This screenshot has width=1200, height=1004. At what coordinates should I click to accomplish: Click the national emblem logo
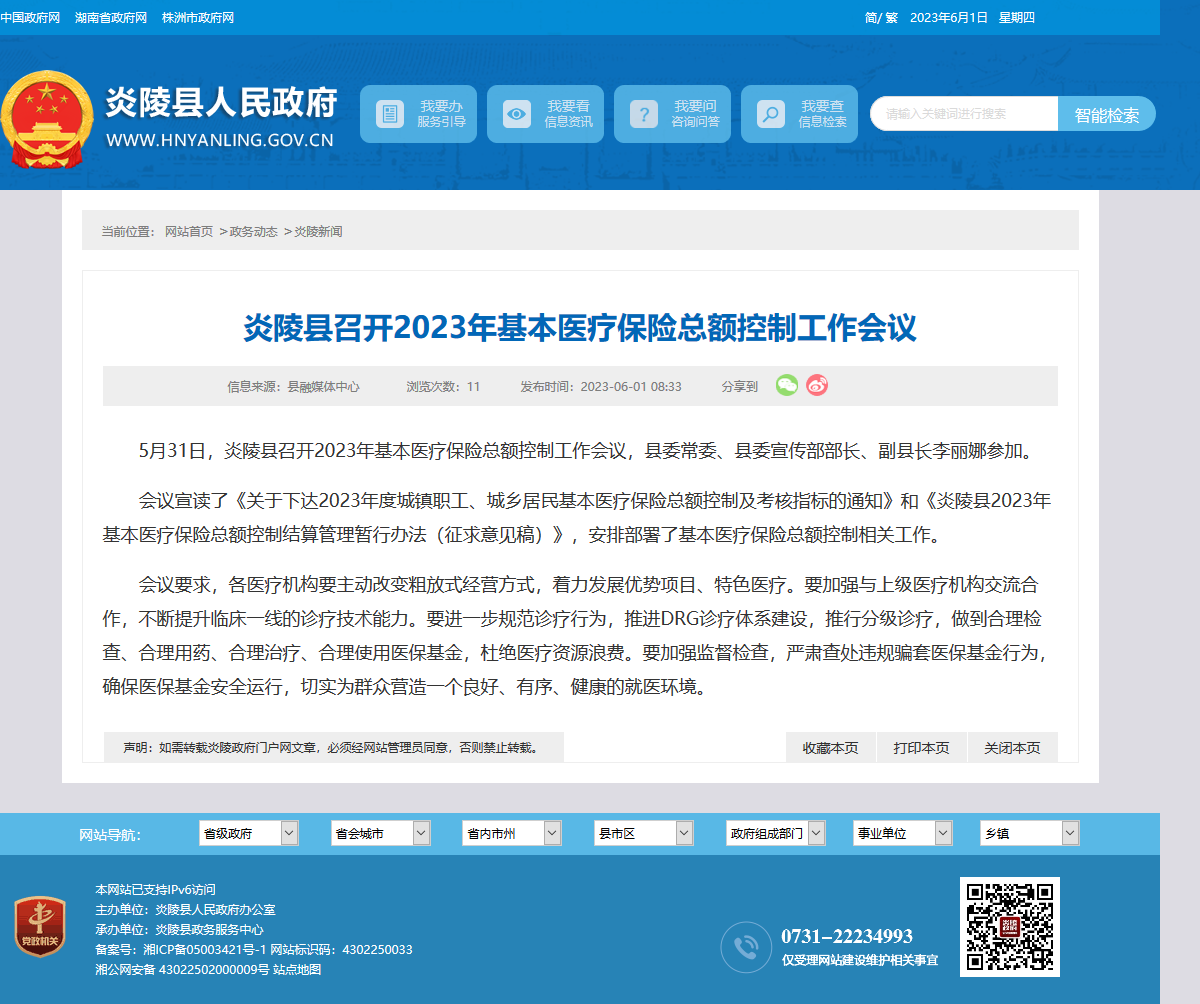click(47, 119)
